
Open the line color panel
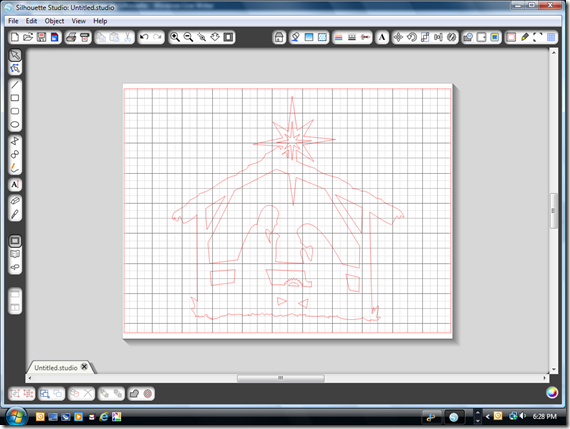point(339,37)
